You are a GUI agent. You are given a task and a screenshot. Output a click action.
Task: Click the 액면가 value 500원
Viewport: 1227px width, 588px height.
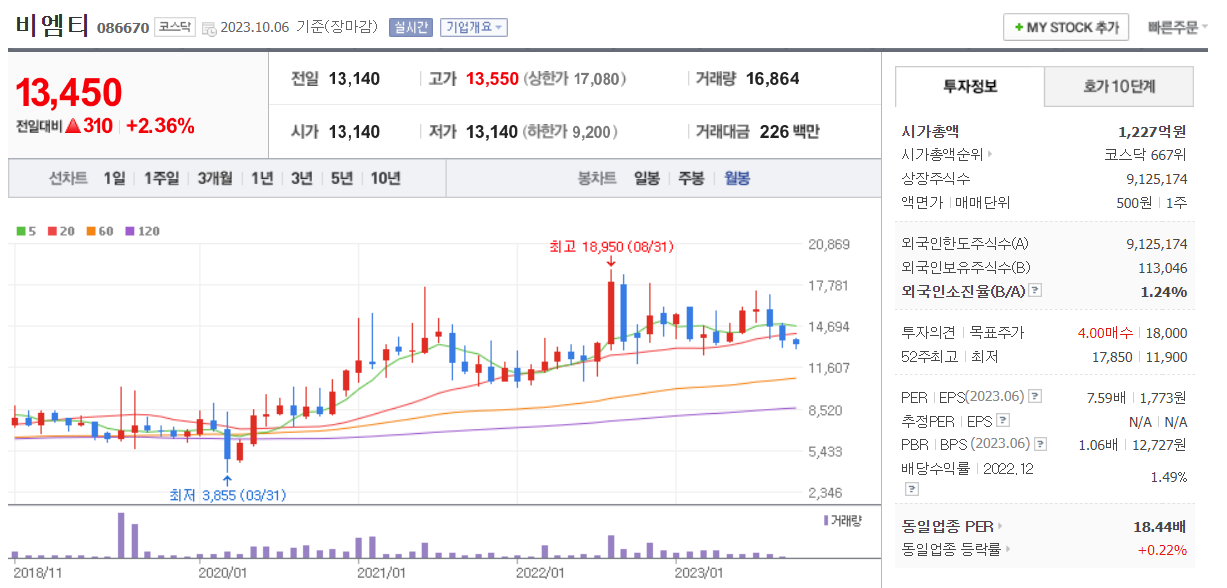click(x=1133, y=202)
